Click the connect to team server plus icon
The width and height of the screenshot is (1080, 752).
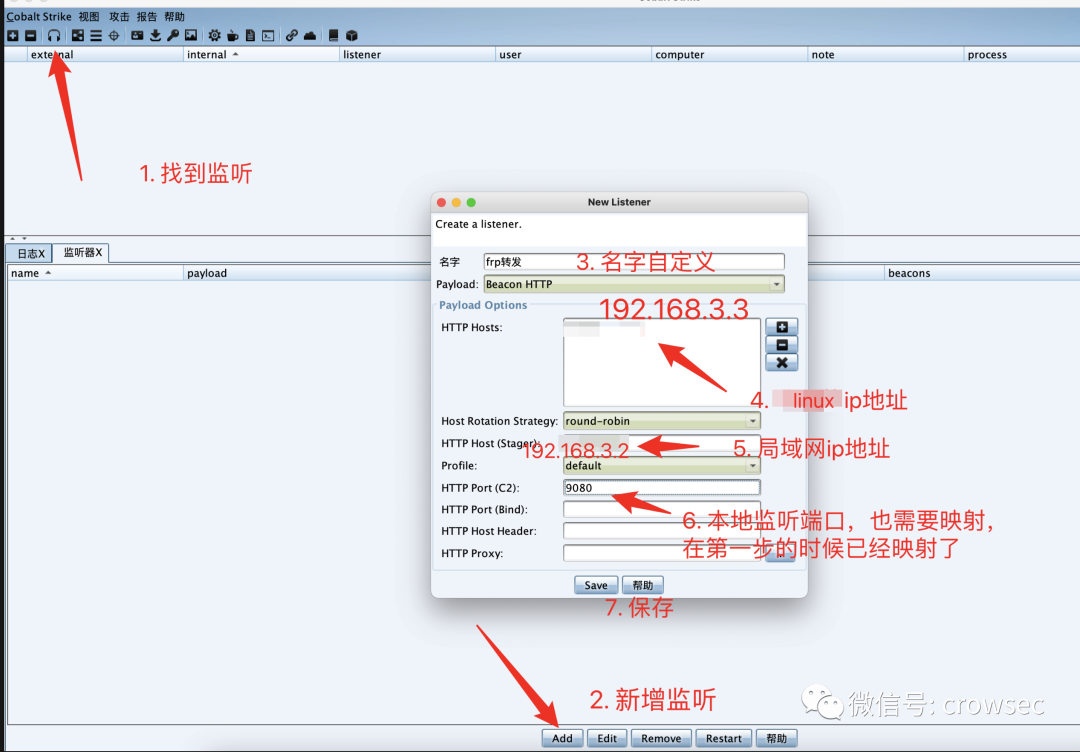tap(13, 35)
